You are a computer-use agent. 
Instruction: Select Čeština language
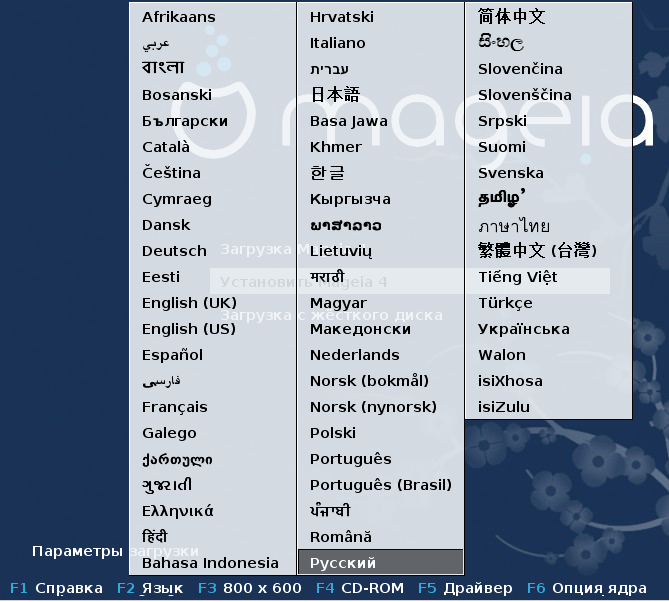171,173
